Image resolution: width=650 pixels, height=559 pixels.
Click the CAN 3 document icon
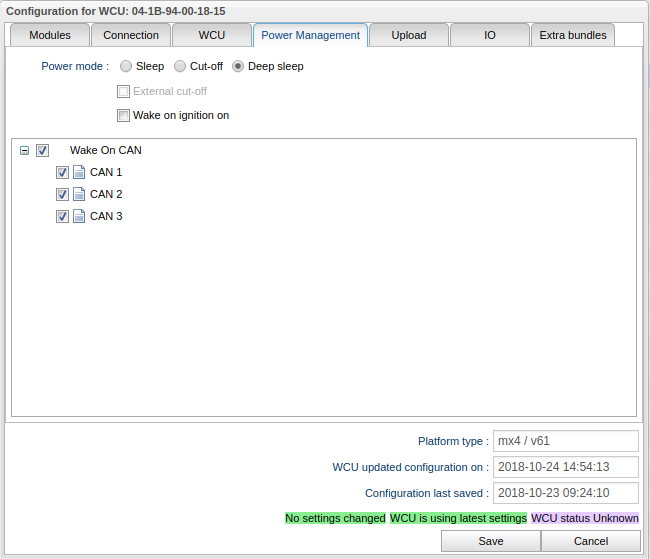[x=79, y=216]
